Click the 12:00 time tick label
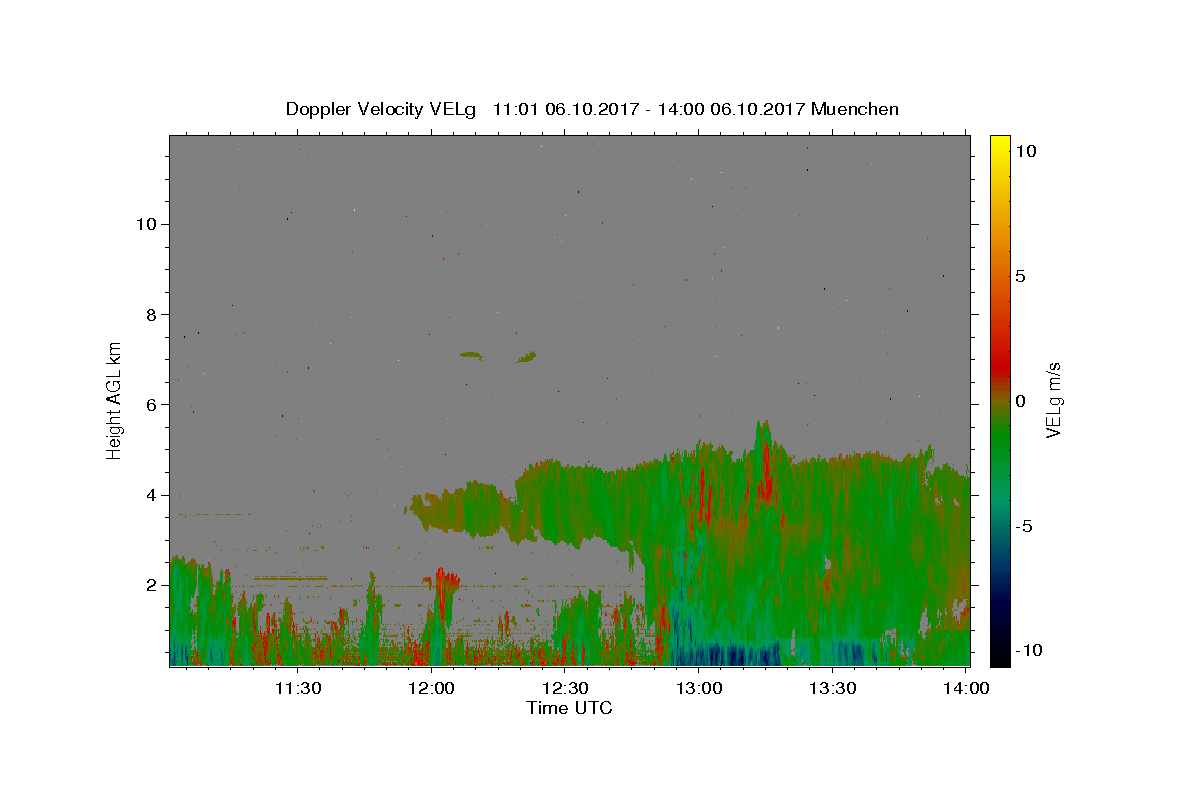Screen dimensions: 1200x800 pyautogui.click(x=432, y=687)
